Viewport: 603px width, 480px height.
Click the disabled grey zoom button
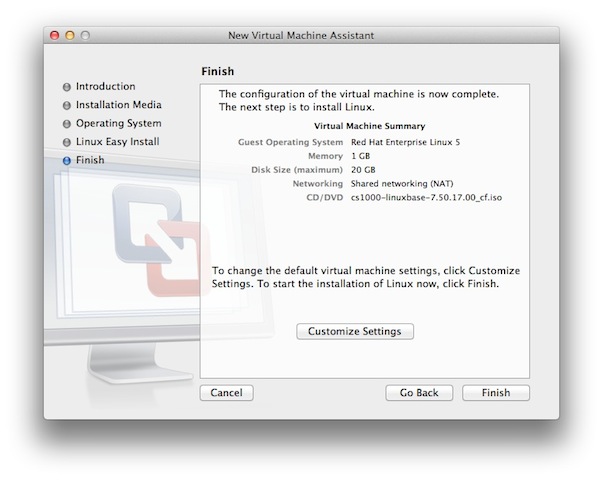(x=85, y=35)
